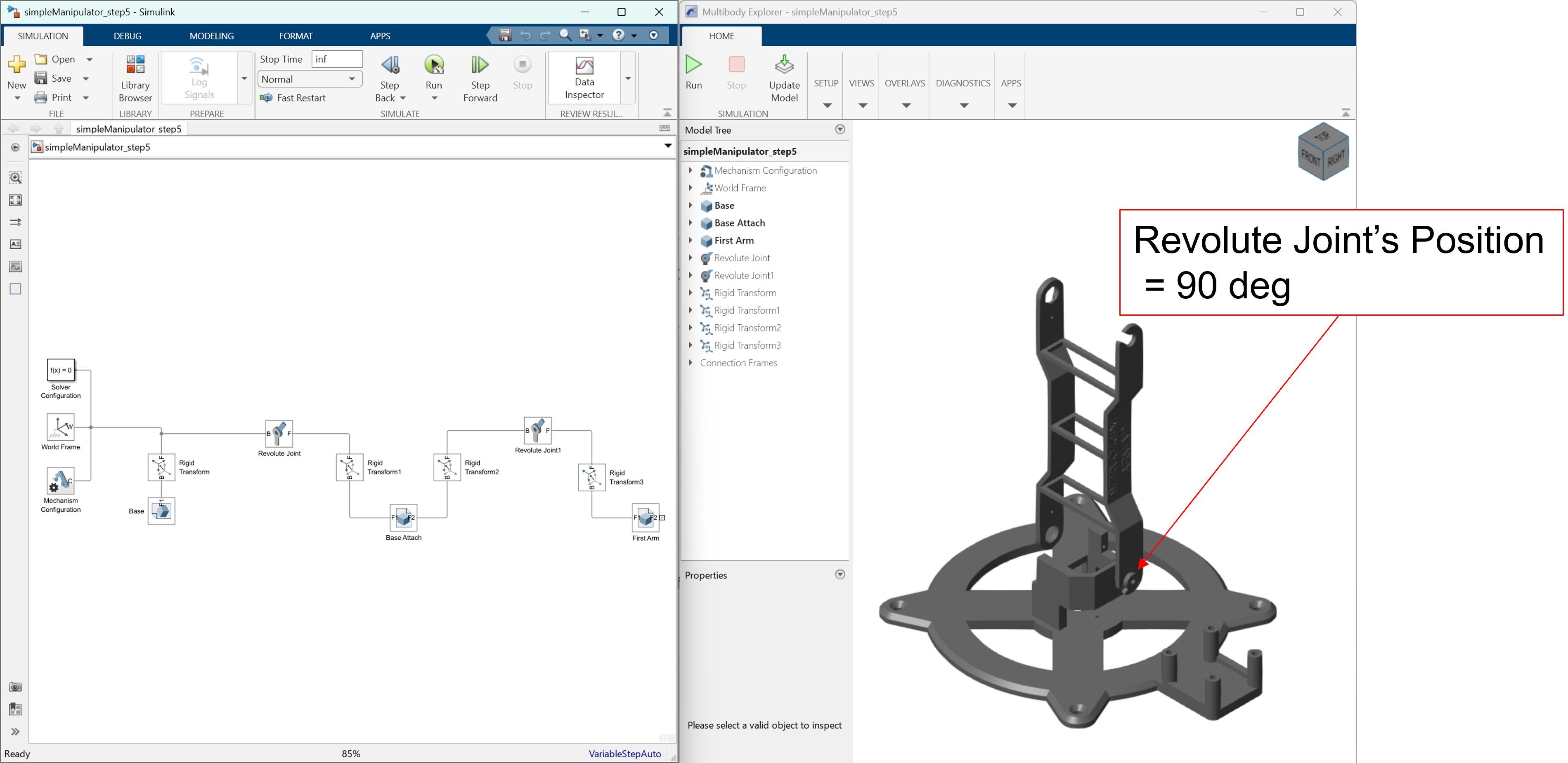
Task: Click the Mechanism Configuration block
Action: point(61,481)
